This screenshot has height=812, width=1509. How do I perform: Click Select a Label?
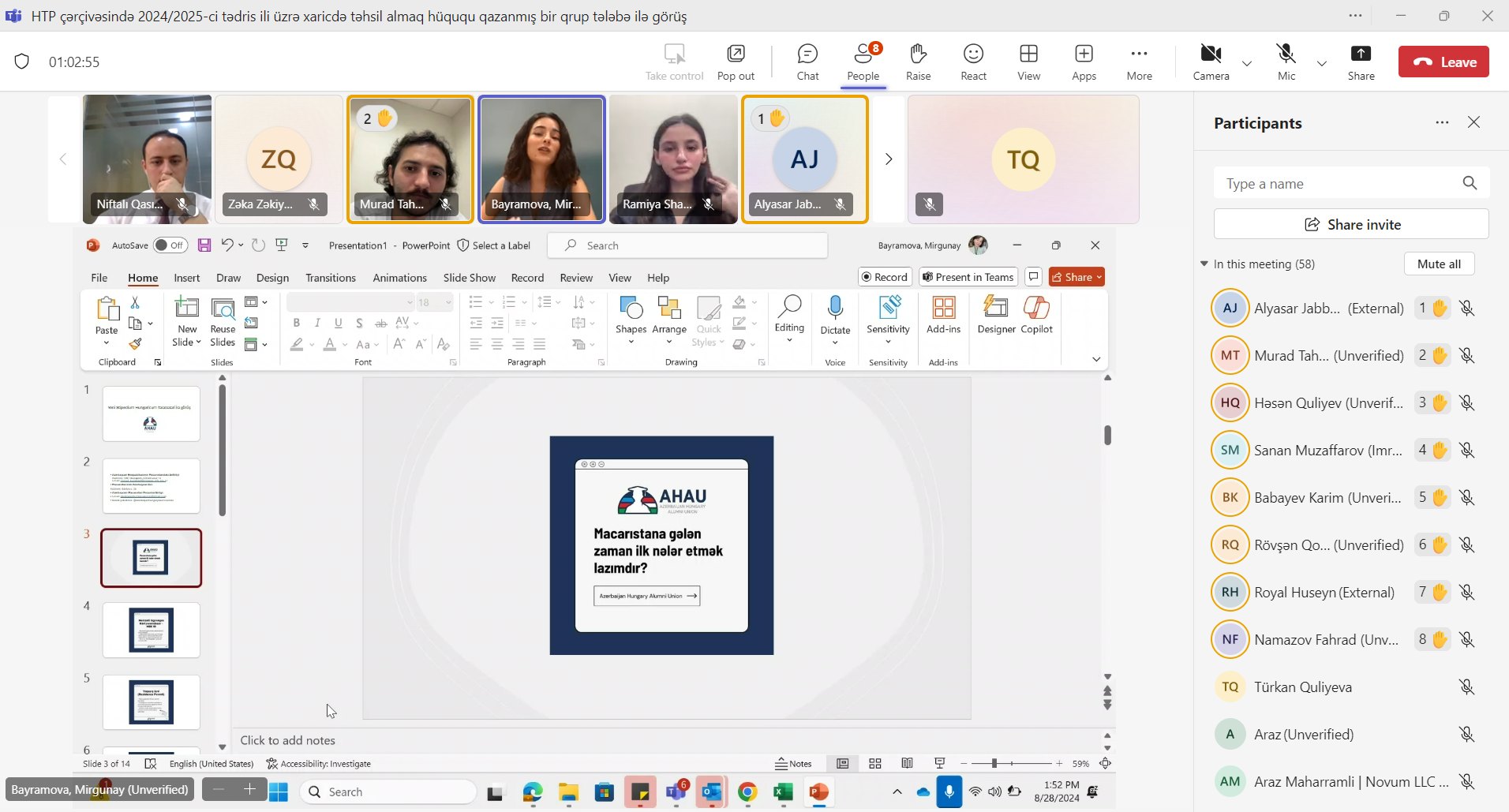click(494, 245)
